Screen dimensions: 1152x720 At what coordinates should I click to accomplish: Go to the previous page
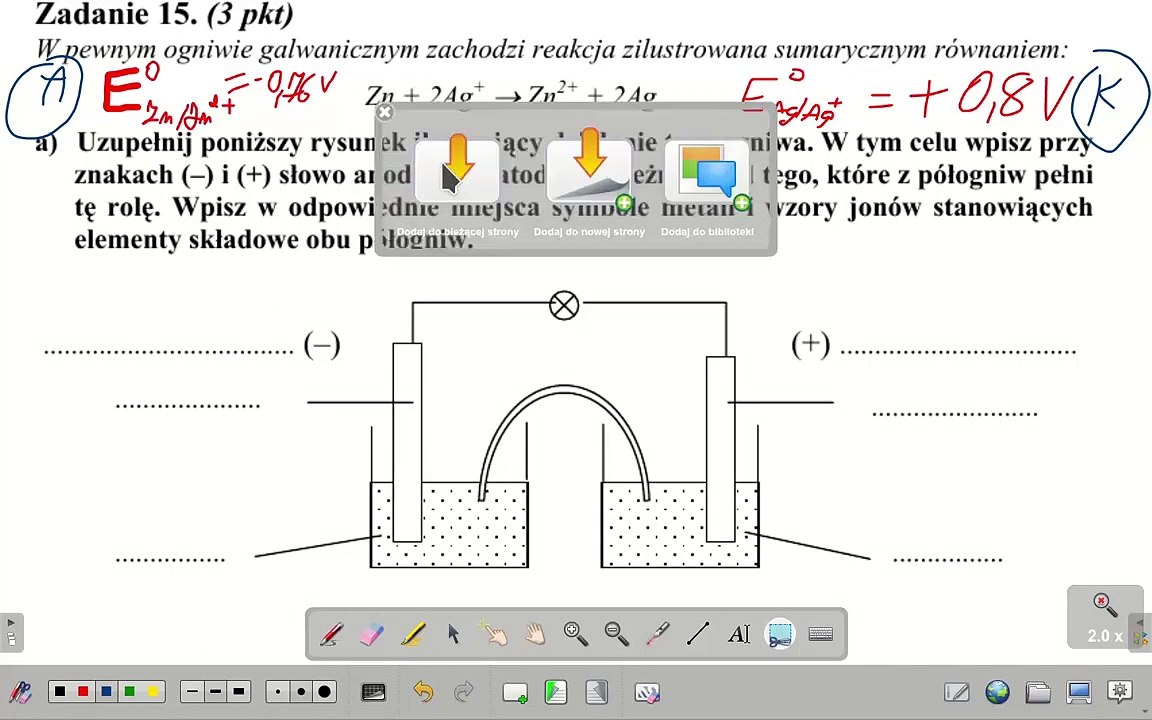point(555,691)
